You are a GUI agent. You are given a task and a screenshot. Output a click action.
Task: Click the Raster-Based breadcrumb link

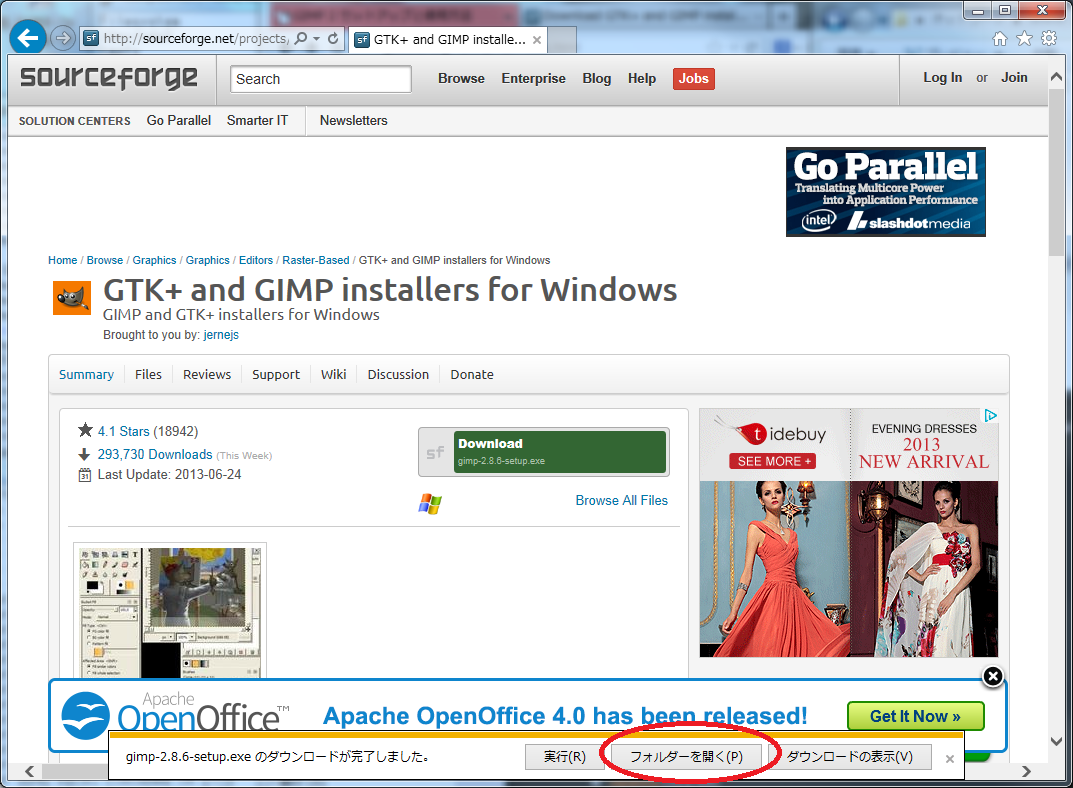point(316,261)
